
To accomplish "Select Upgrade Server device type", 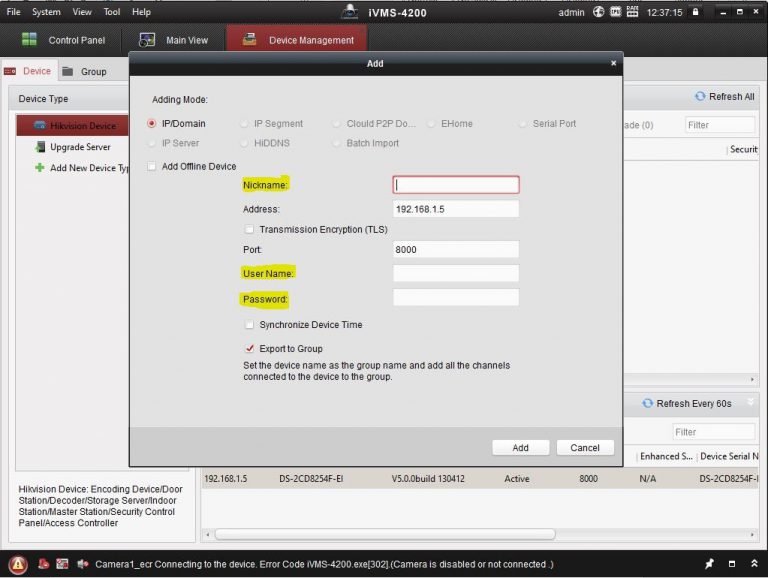I will pos(72,147).
